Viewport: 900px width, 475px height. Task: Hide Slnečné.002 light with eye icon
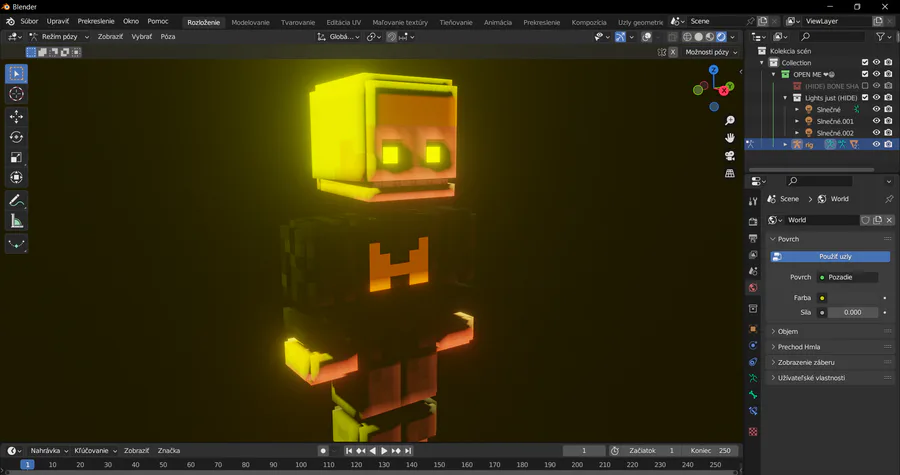[x=876, y=133]
